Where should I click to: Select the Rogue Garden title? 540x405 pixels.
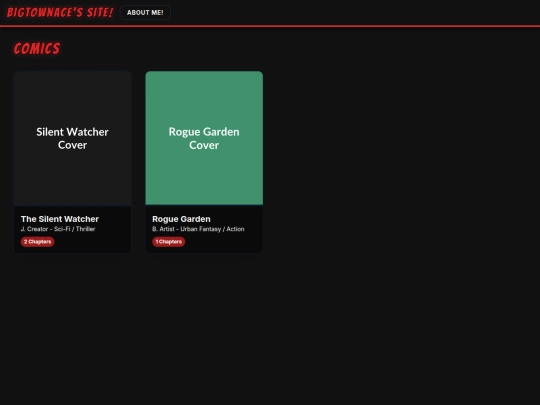pos(181,219)
